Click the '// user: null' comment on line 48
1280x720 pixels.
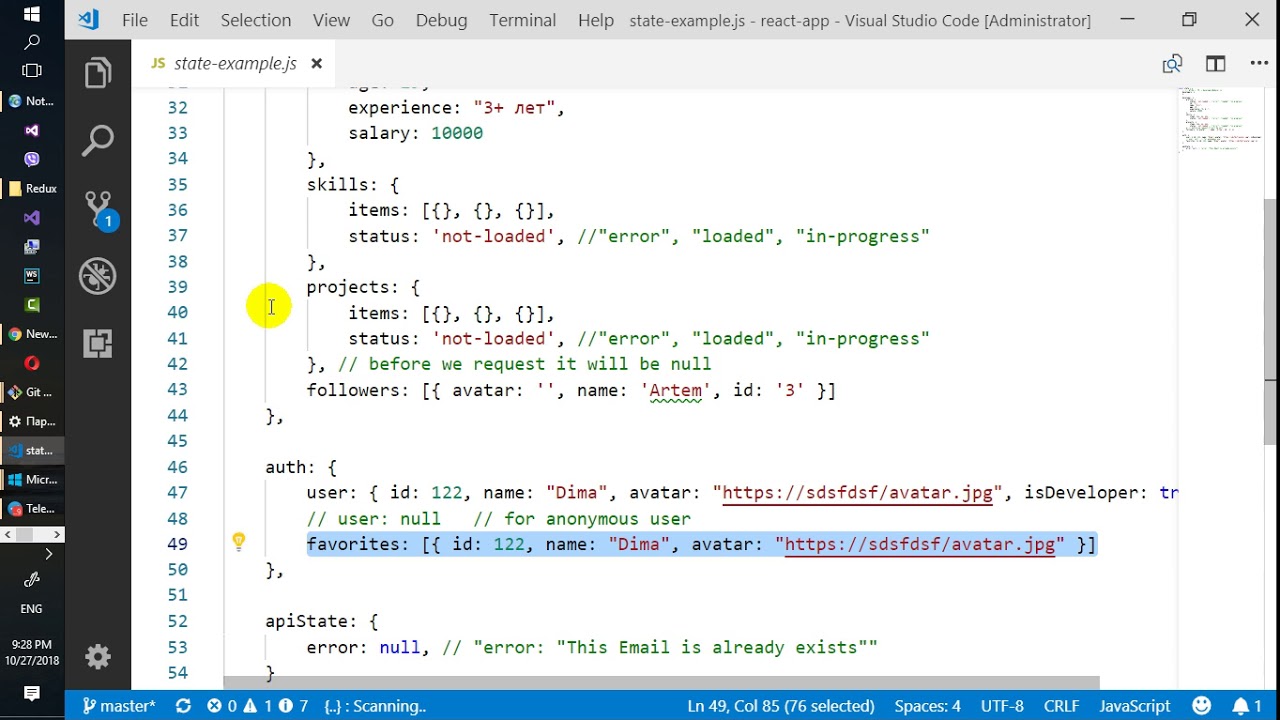(x=374, y=519)
